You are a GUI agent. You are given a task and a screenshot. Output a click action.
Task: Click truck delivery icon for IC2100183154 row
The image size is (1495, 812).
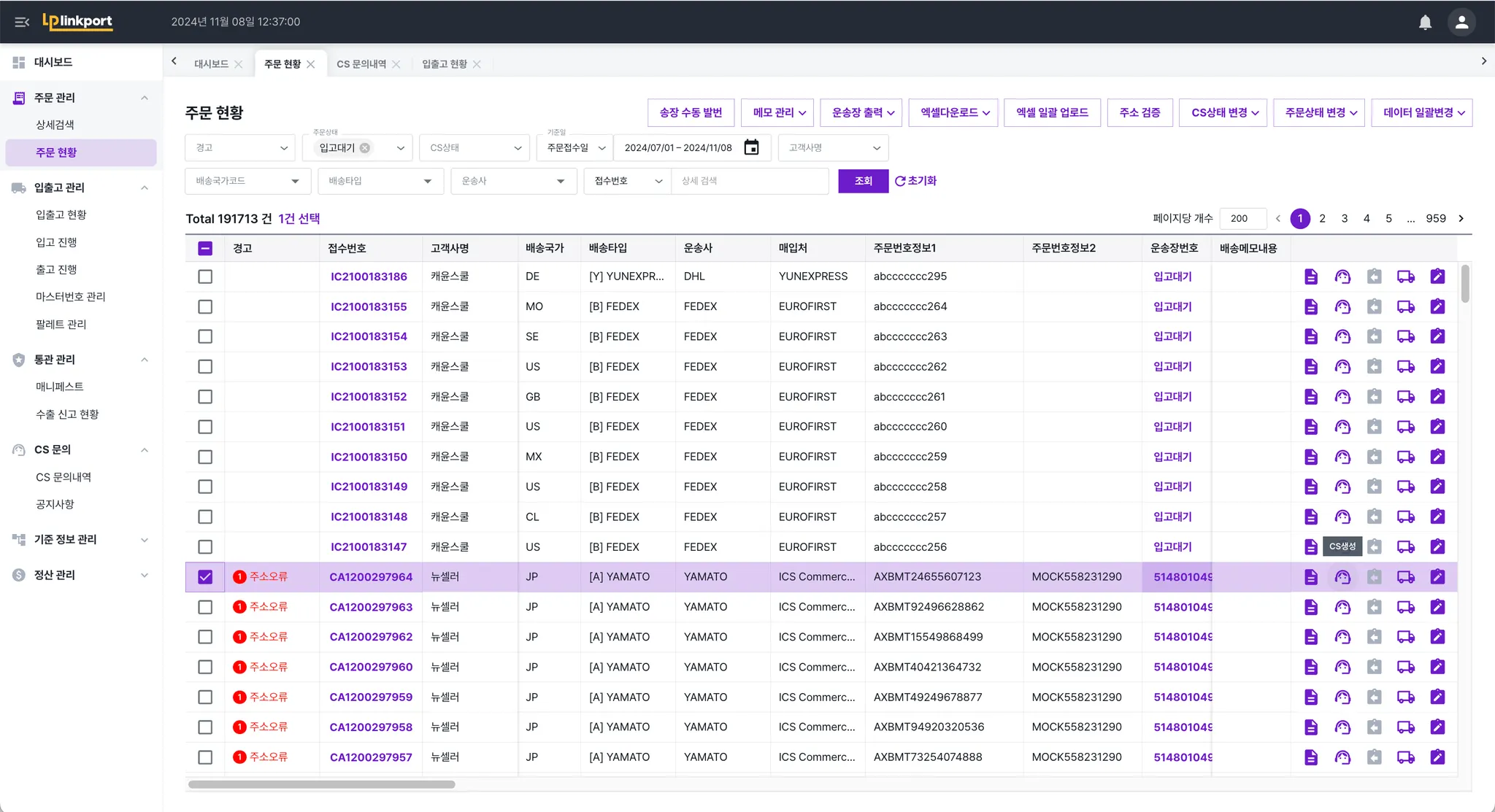[x=1405, y=336]
